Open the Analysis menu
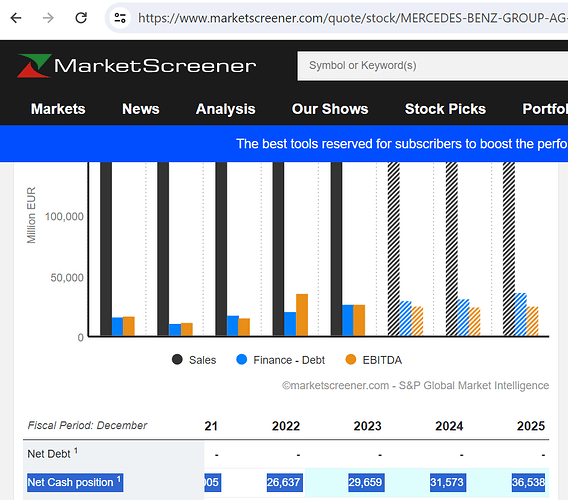The height and width of the screenshot is (500, 568). [x=225, y=109]
